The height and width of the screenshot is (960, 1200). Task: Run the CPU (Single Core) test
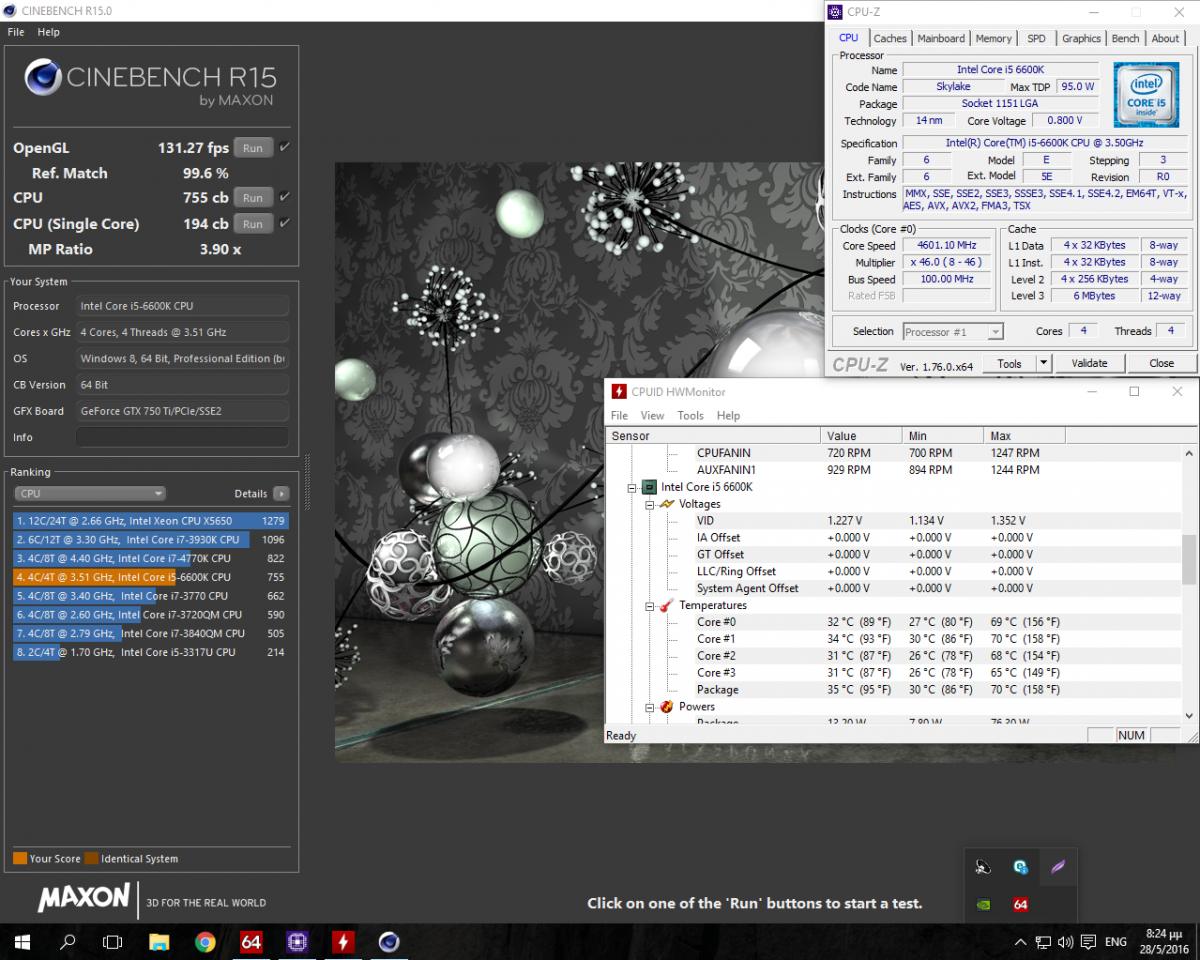tap(253, 224)
